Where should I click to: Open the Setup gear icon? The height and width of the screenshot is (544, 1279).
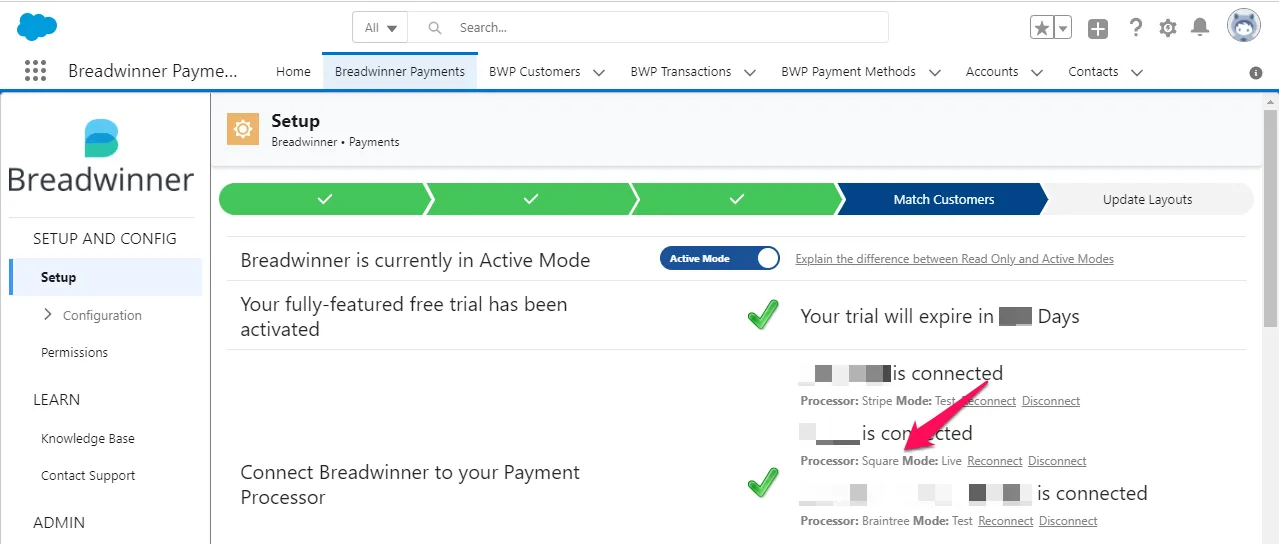pos(1168,28)
